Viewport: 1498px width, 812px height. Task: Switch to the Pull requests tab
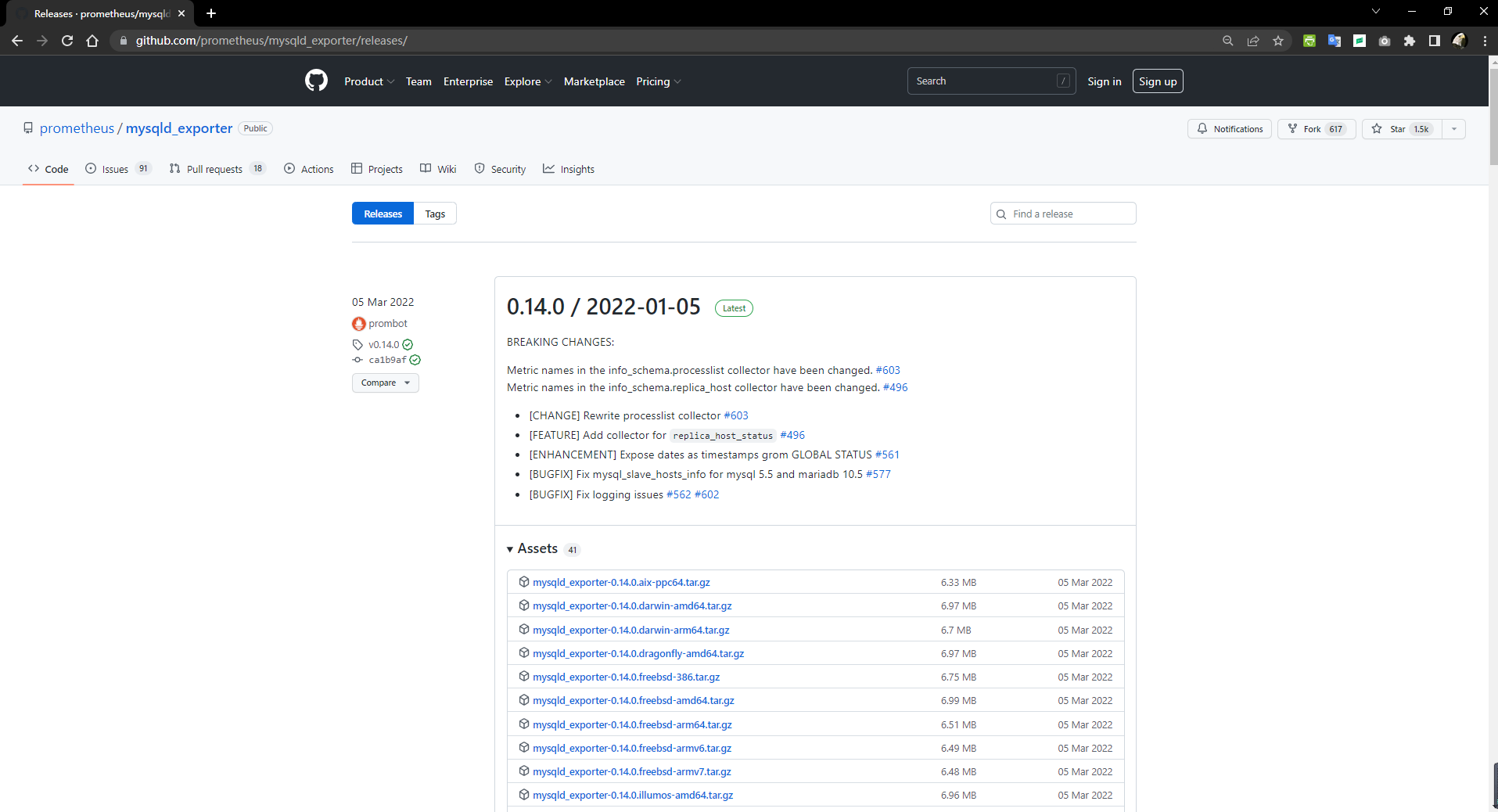click(217, 169)
